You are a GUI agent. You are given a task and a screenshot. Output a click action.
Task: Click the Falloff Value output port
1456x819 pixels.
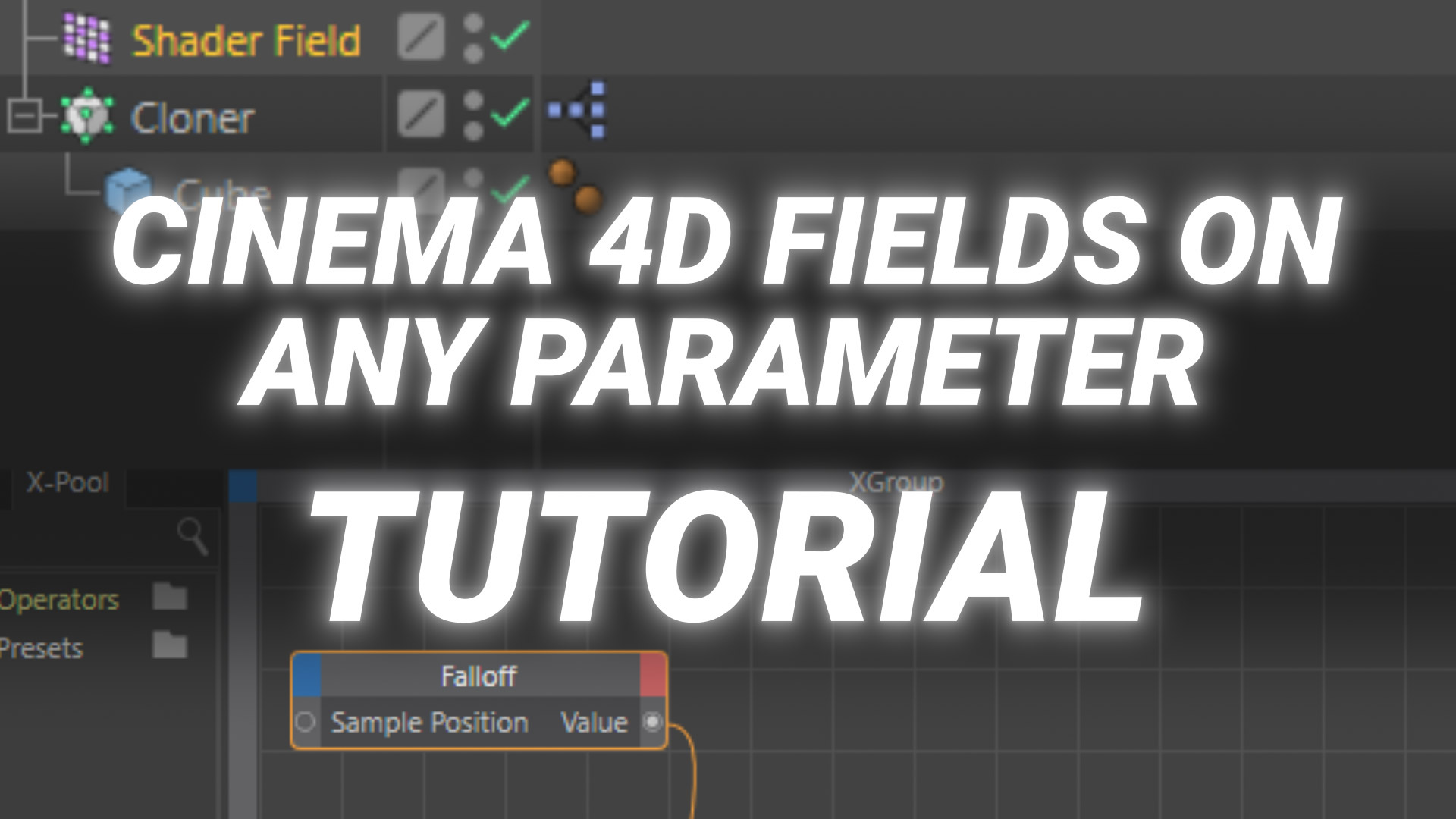(x=652, y=722)
